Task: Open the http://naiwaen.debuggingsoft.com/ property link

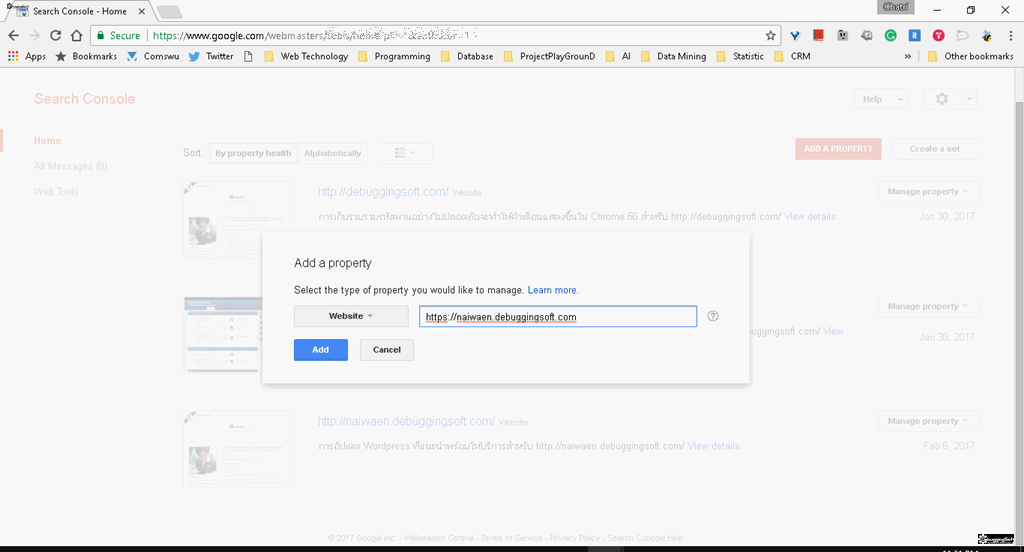Action: pyautogui.click(x=406, y=421)
